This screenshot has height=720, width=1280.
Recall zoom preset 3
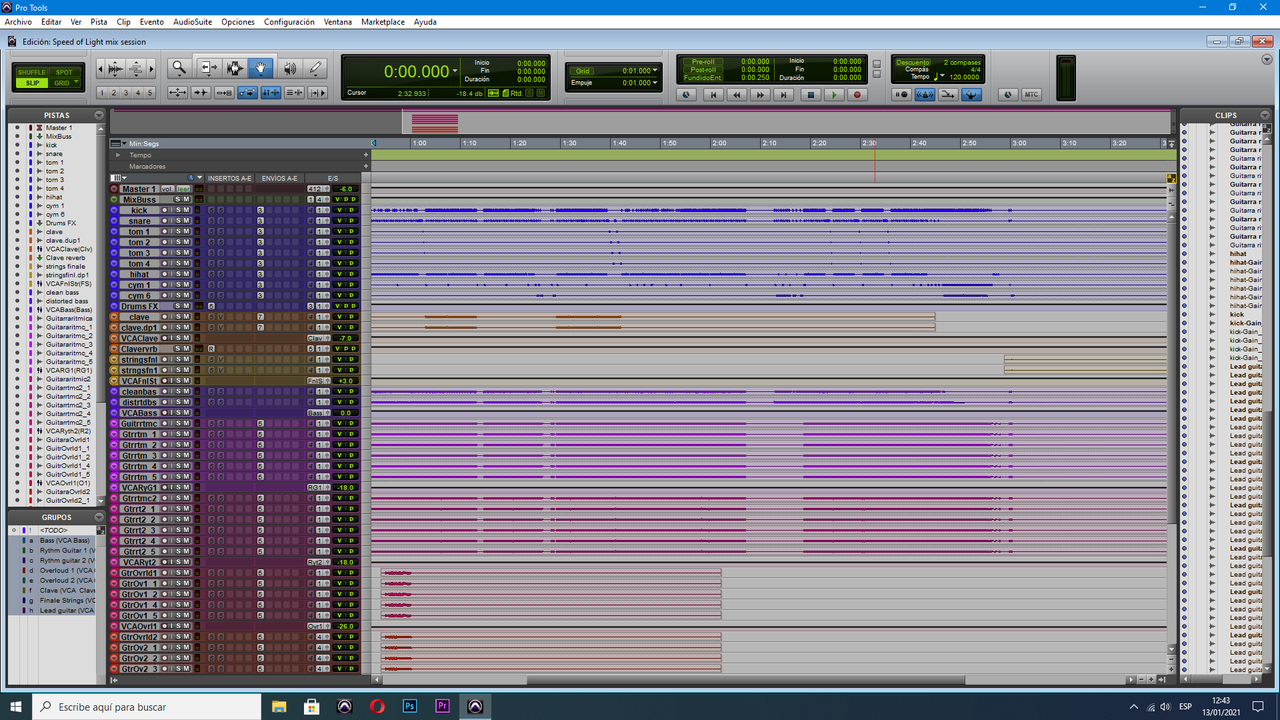click(x=126, y=92)
